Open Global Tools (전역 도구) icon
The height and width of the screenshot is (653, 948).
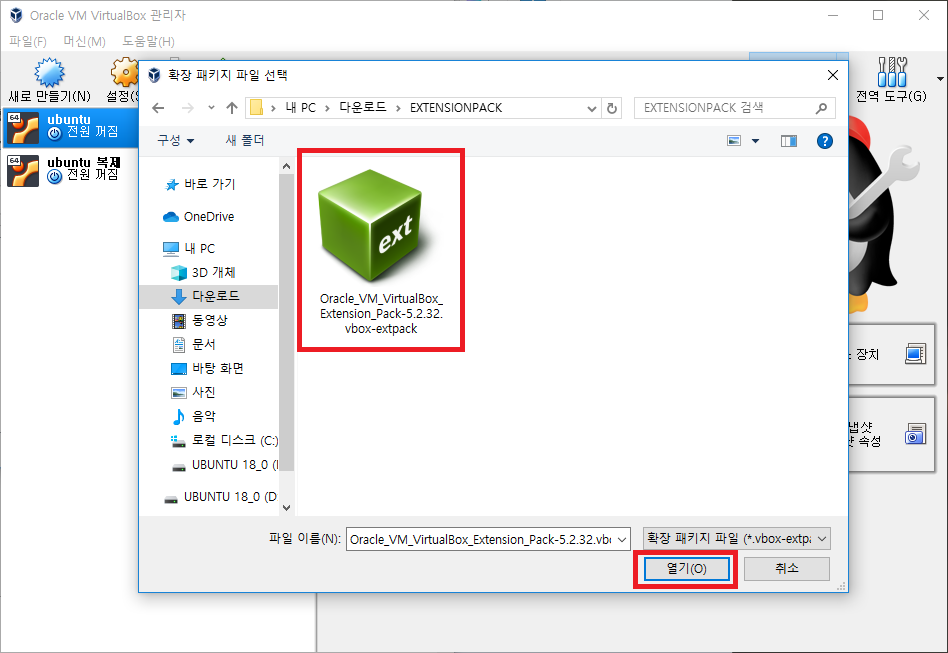point(892,73)
